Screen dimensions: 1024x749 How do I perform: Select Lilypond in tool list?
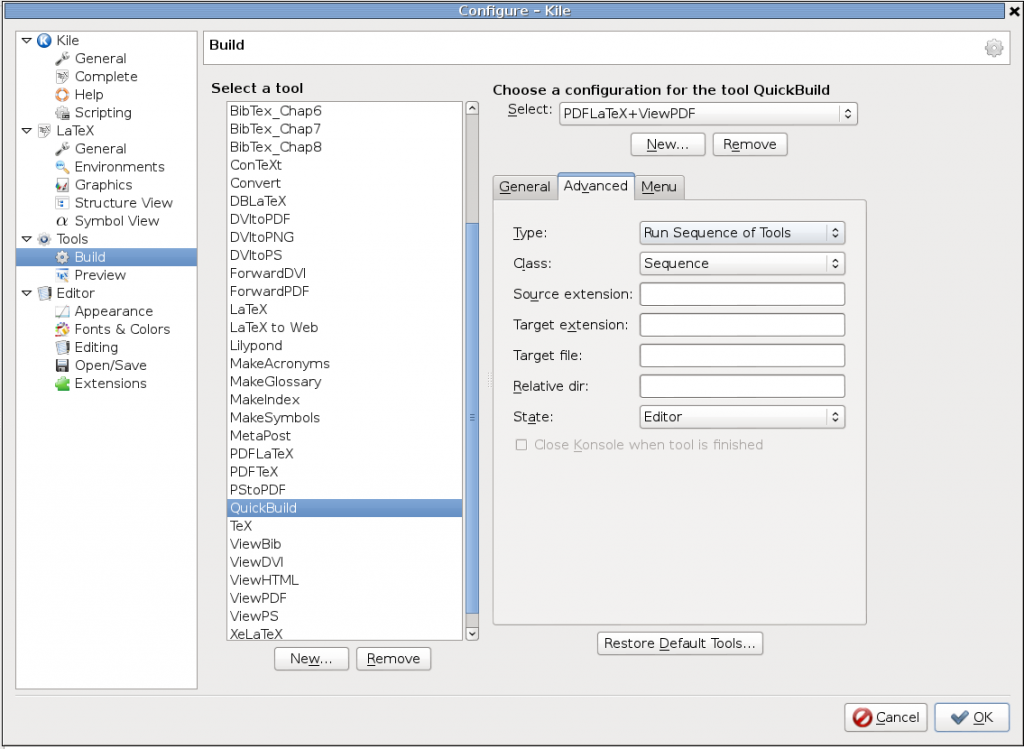(x=345, y=345)
